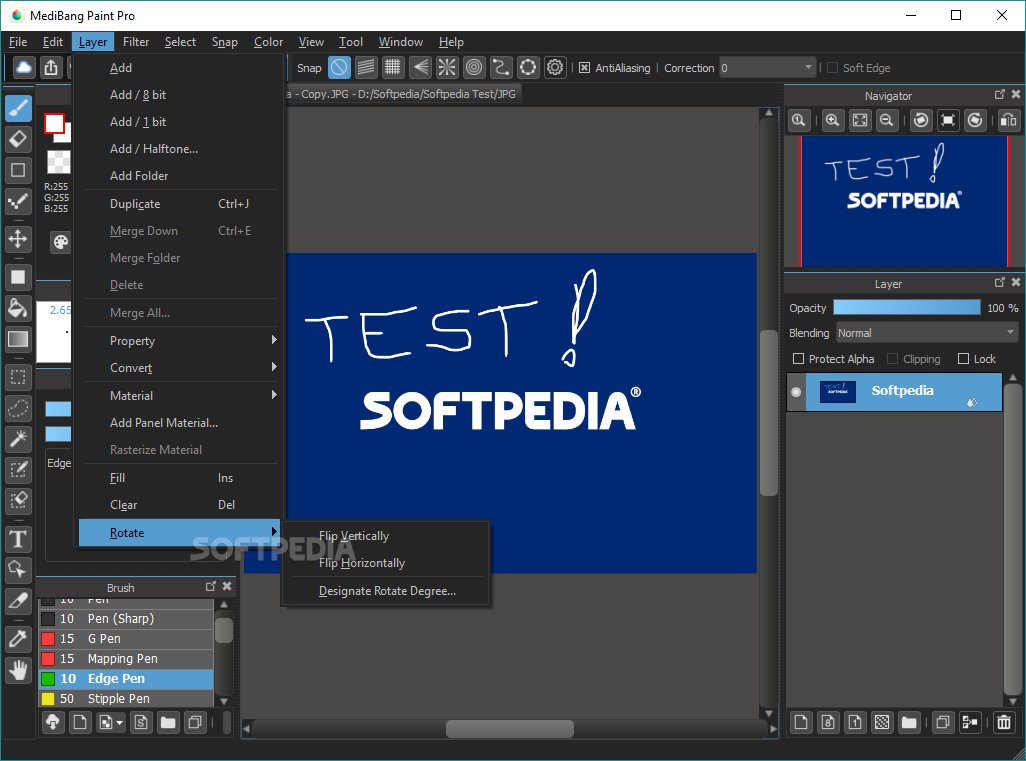Choose Add / Halftone menu entry
Screen dimensions: 1026x761
click(x=181, y=149)
